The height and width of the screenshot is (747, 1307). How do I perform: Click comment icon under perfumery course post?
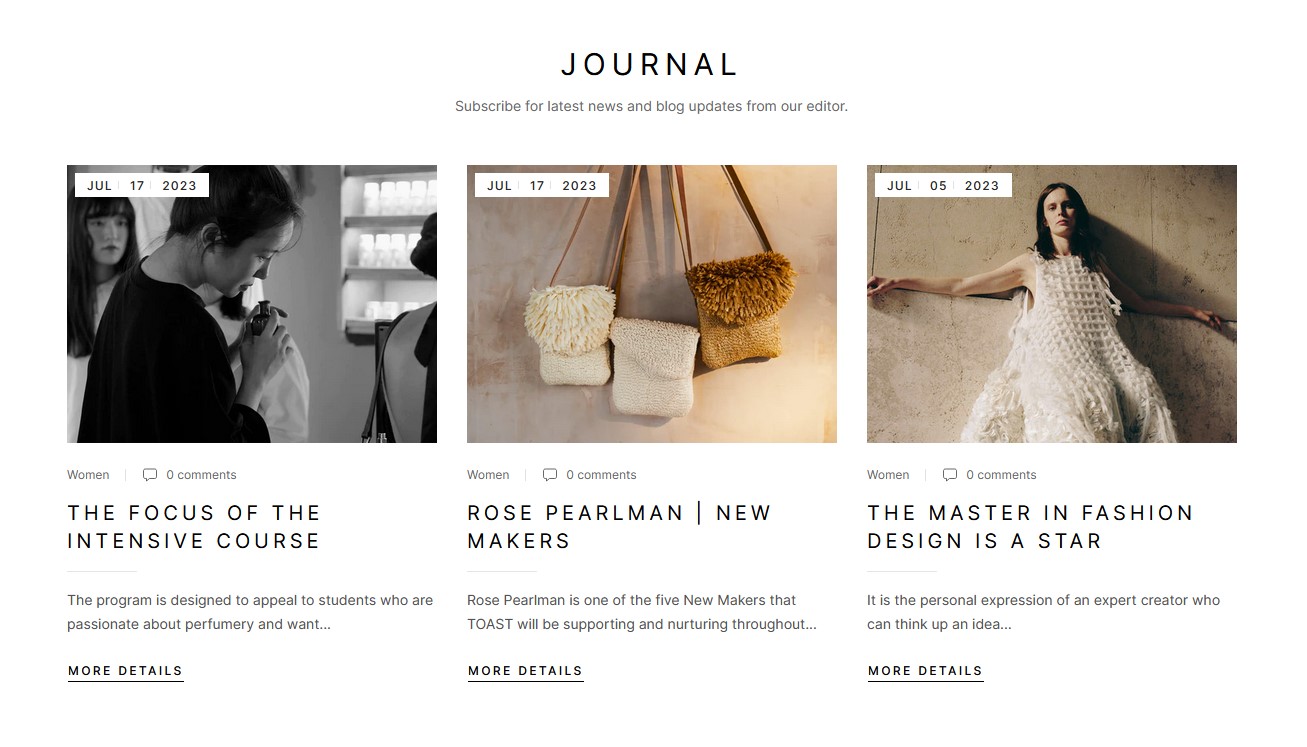150,475
